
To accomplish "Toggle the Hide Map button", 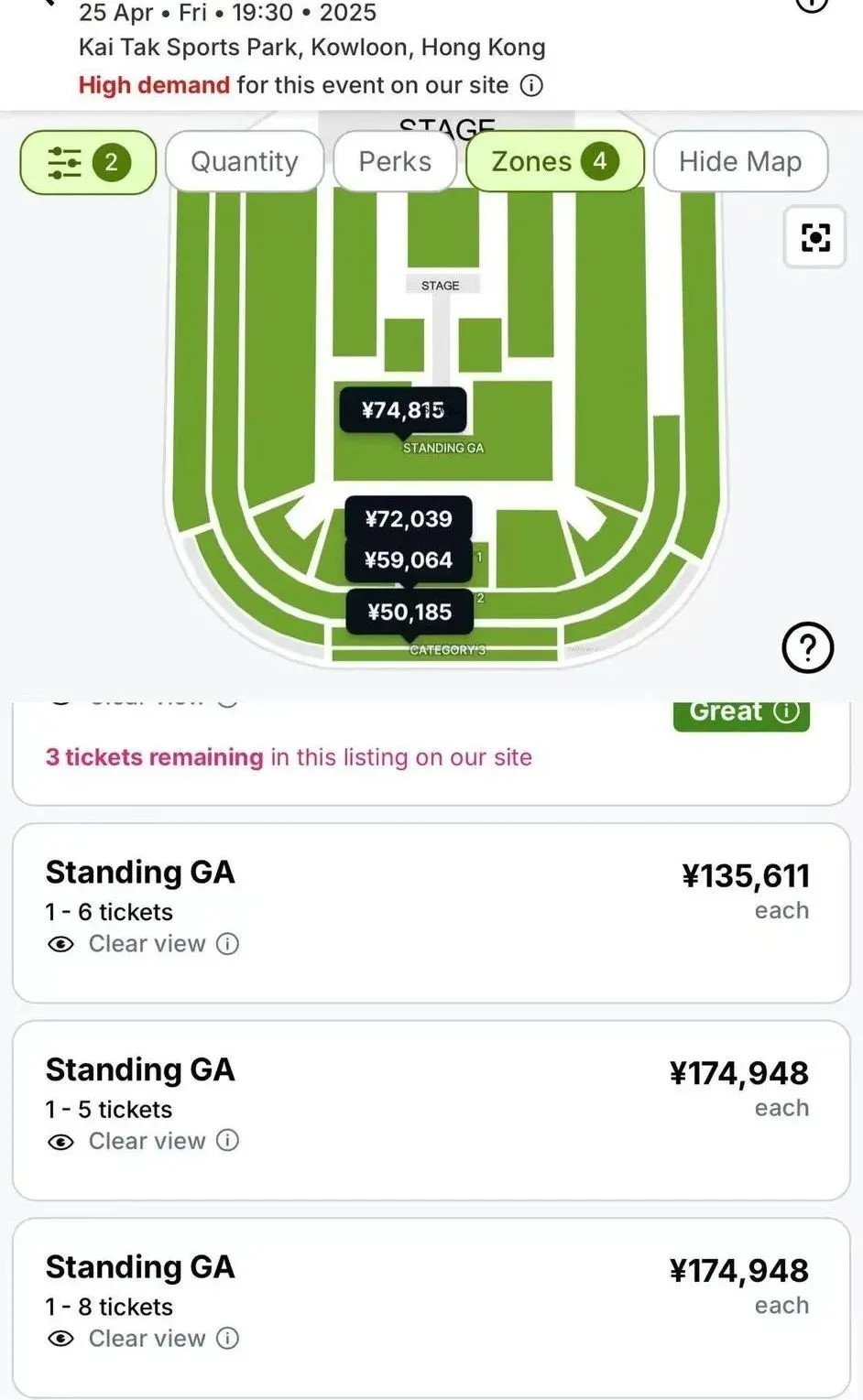I will tap(740, 162).
